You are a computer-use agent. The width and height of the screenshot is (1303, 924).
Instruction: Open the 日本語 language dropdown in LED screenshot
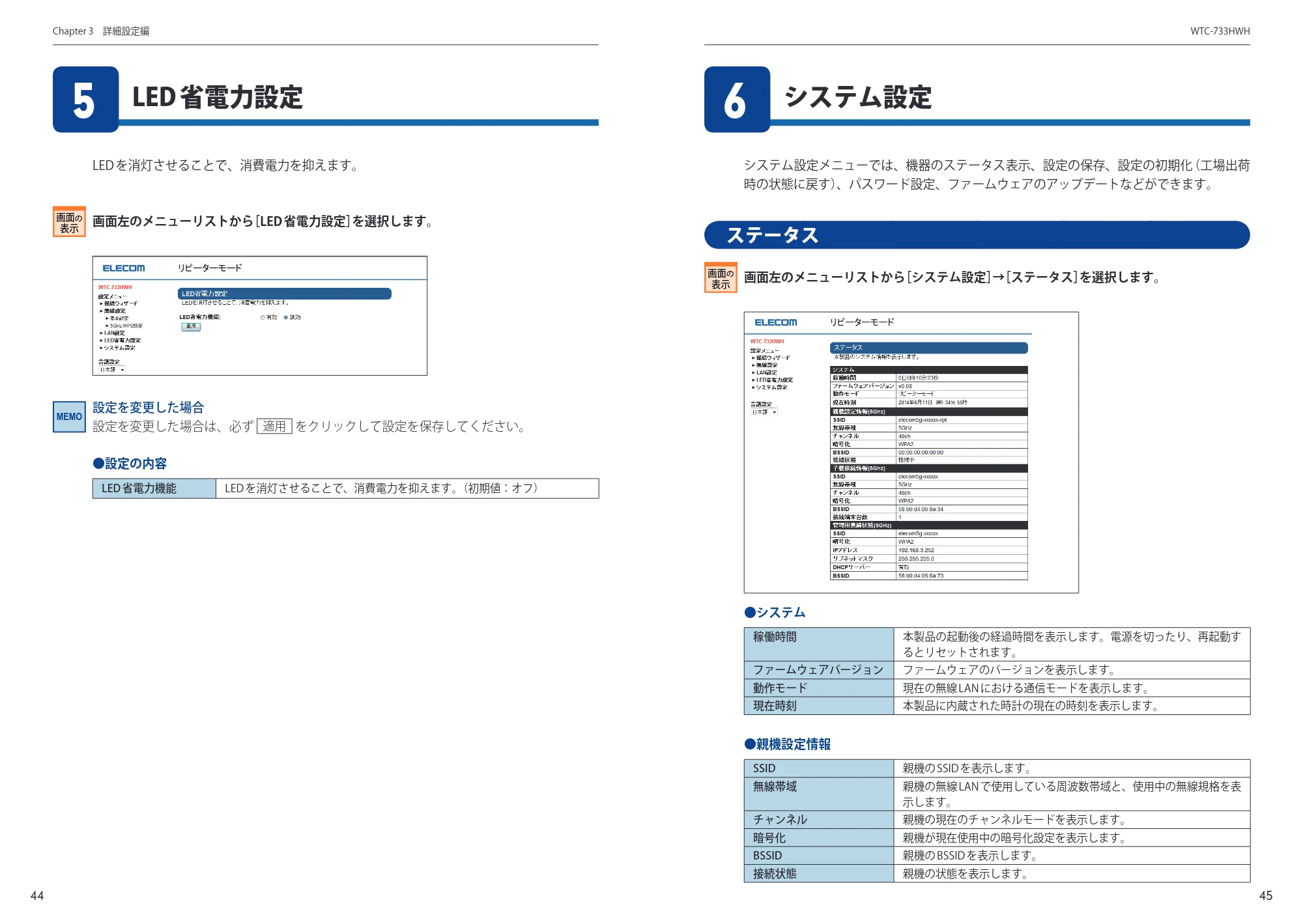112,370
